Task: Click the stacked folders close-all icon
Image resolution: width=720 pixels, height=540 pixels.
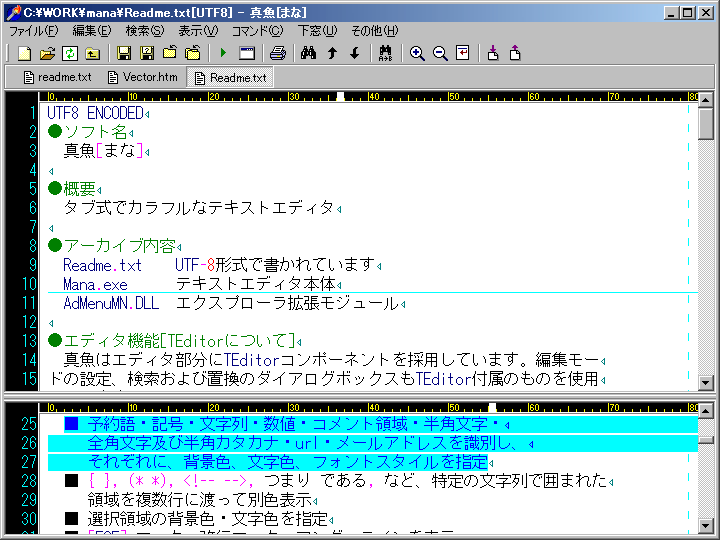Action: tap(193, 53)
